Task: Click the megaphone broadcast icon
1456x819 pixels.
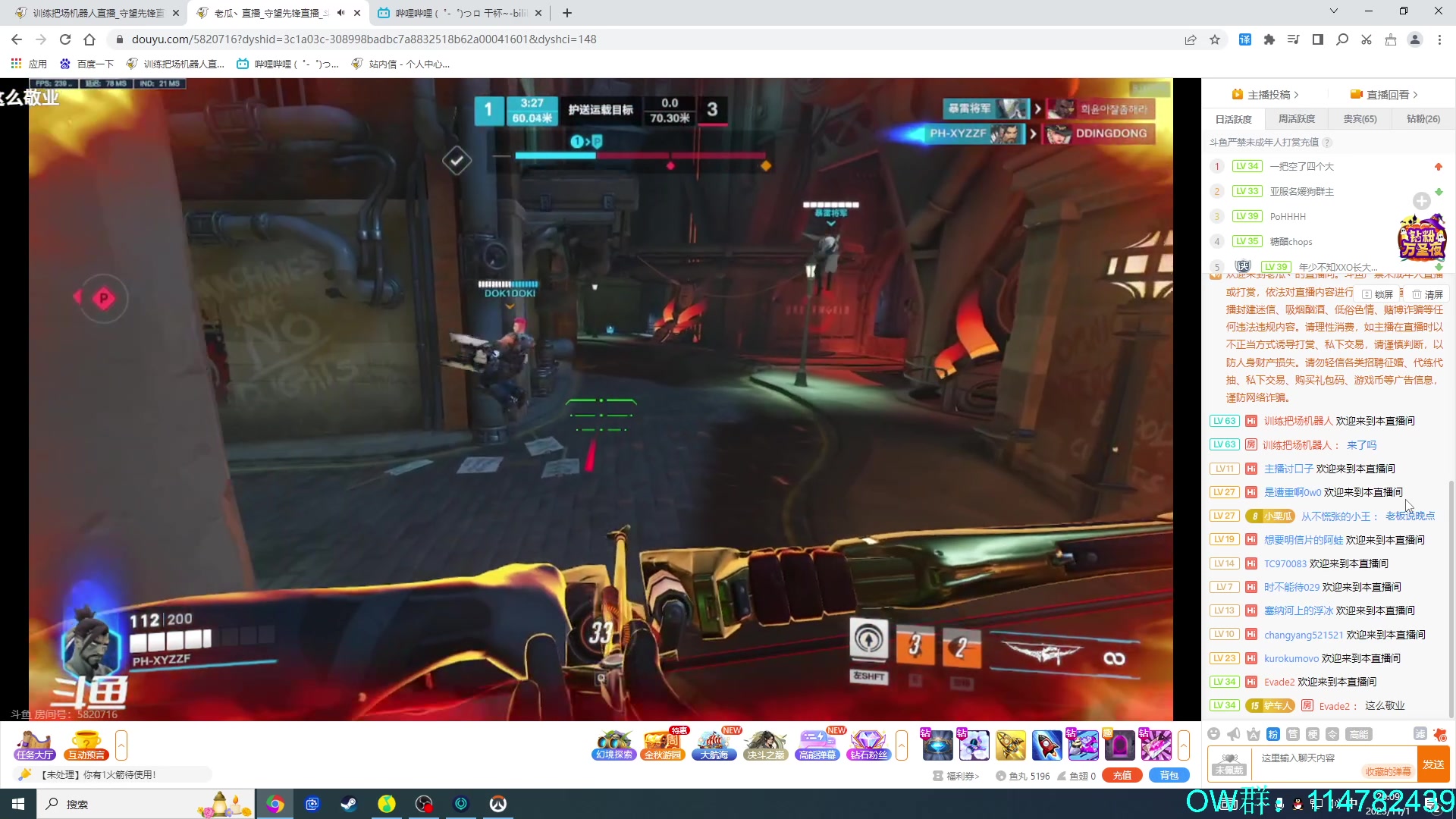Action: point(1234,733)
